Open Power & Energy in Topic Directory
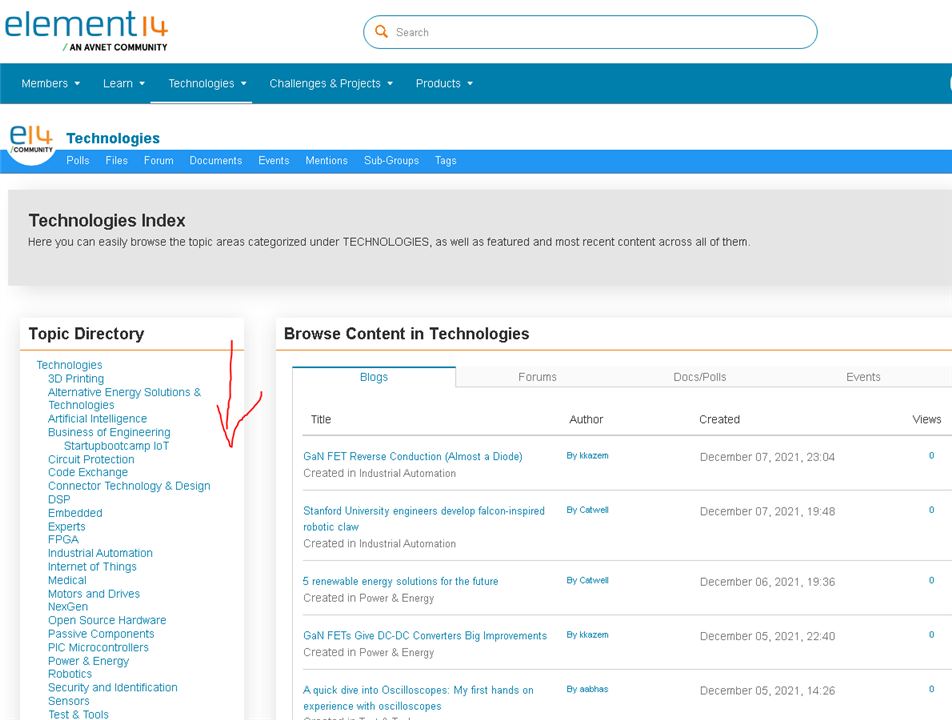The image size is (952, 720). click(89, 661)
